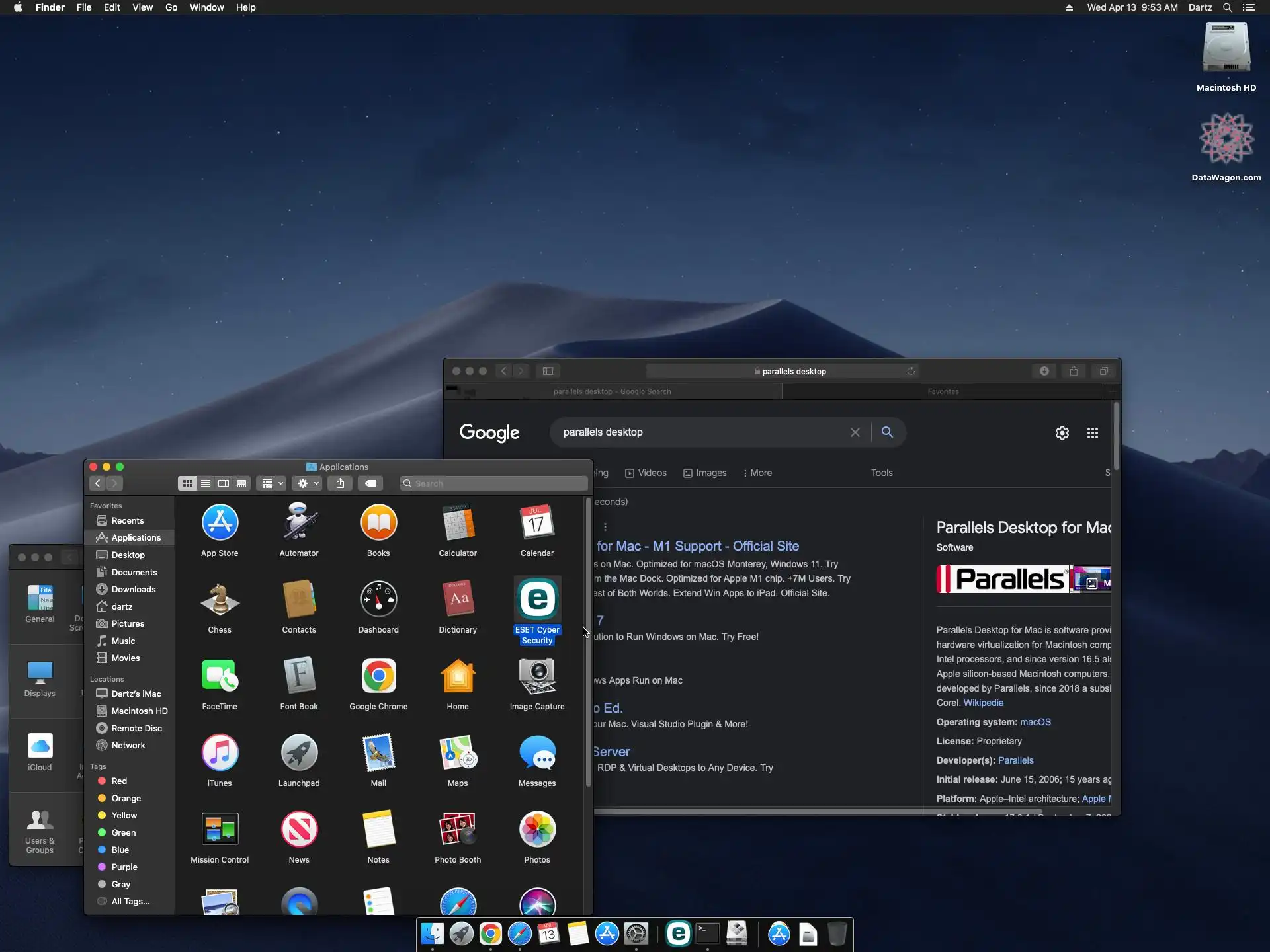
Task: Switch Finder to column view
Action: pos(224,483)
